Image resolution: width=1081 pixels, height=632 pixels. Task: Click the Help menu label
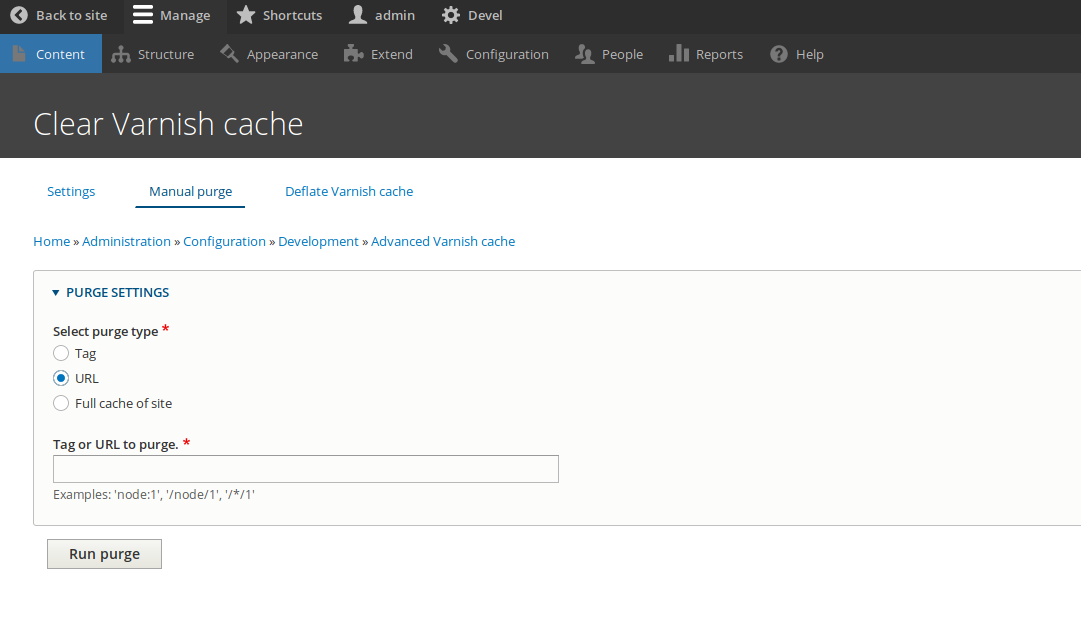point(809,54)
